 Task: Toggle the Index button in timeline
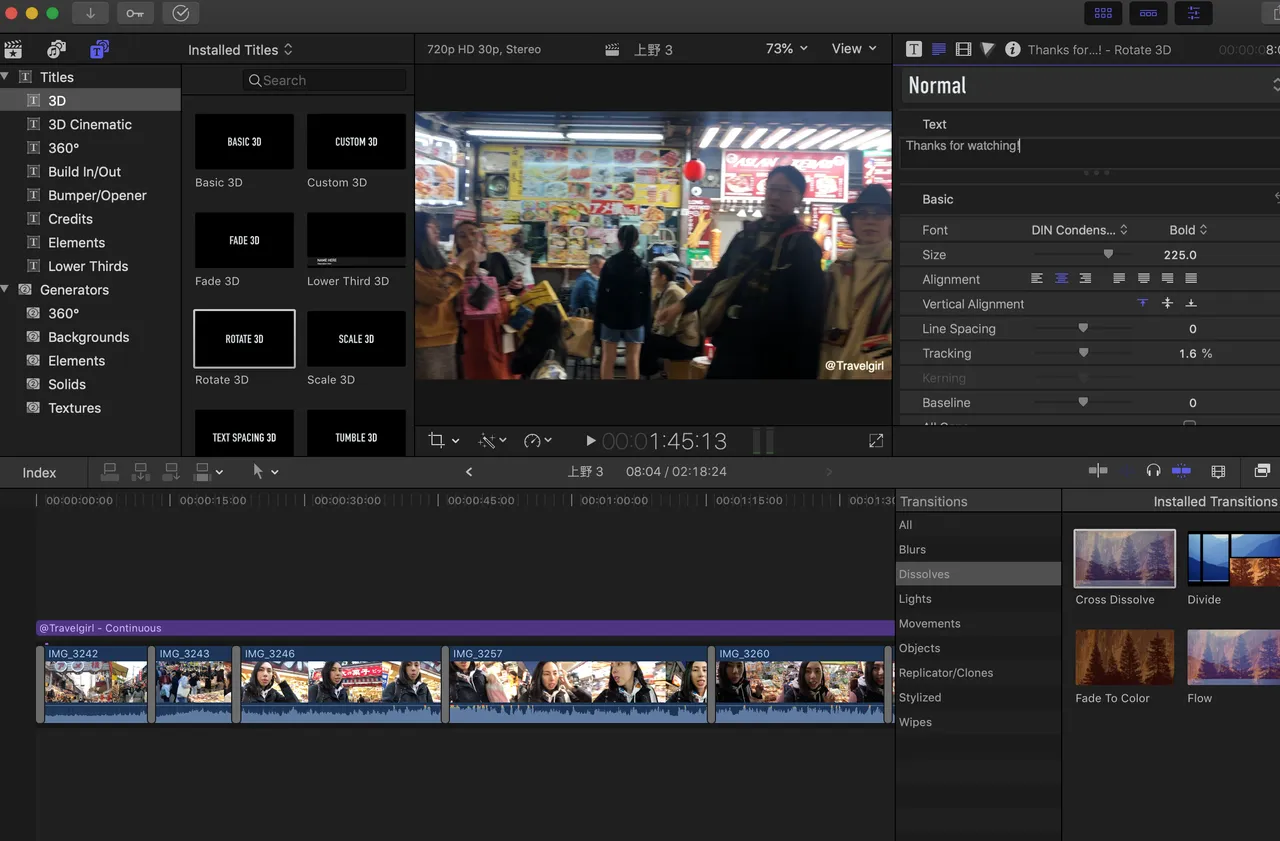(x=39, y=472)
